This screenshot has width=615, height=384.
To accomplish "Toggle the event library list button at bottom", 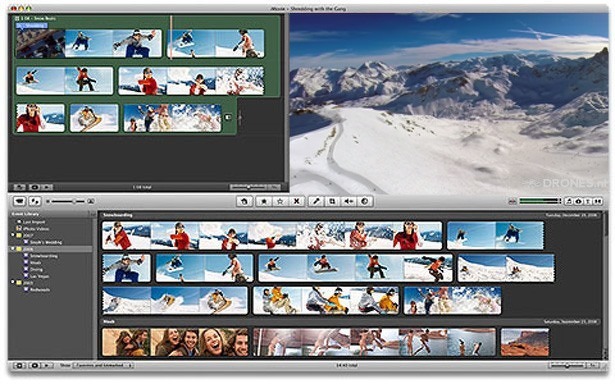I will pyautogui.click(x=19, y=366).
